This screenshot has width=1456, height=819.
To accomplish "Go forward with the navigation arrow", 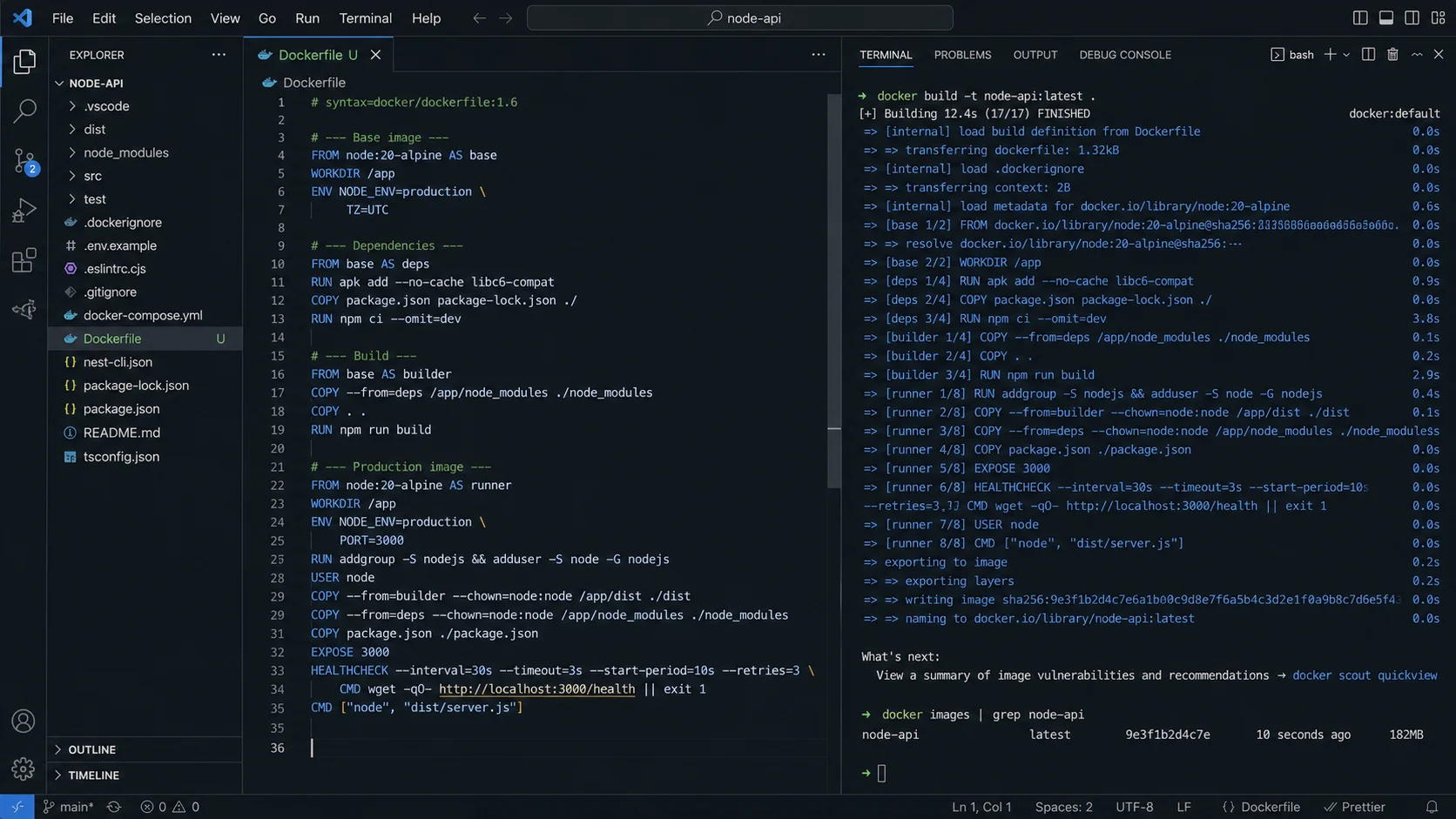I will (506, 17).
